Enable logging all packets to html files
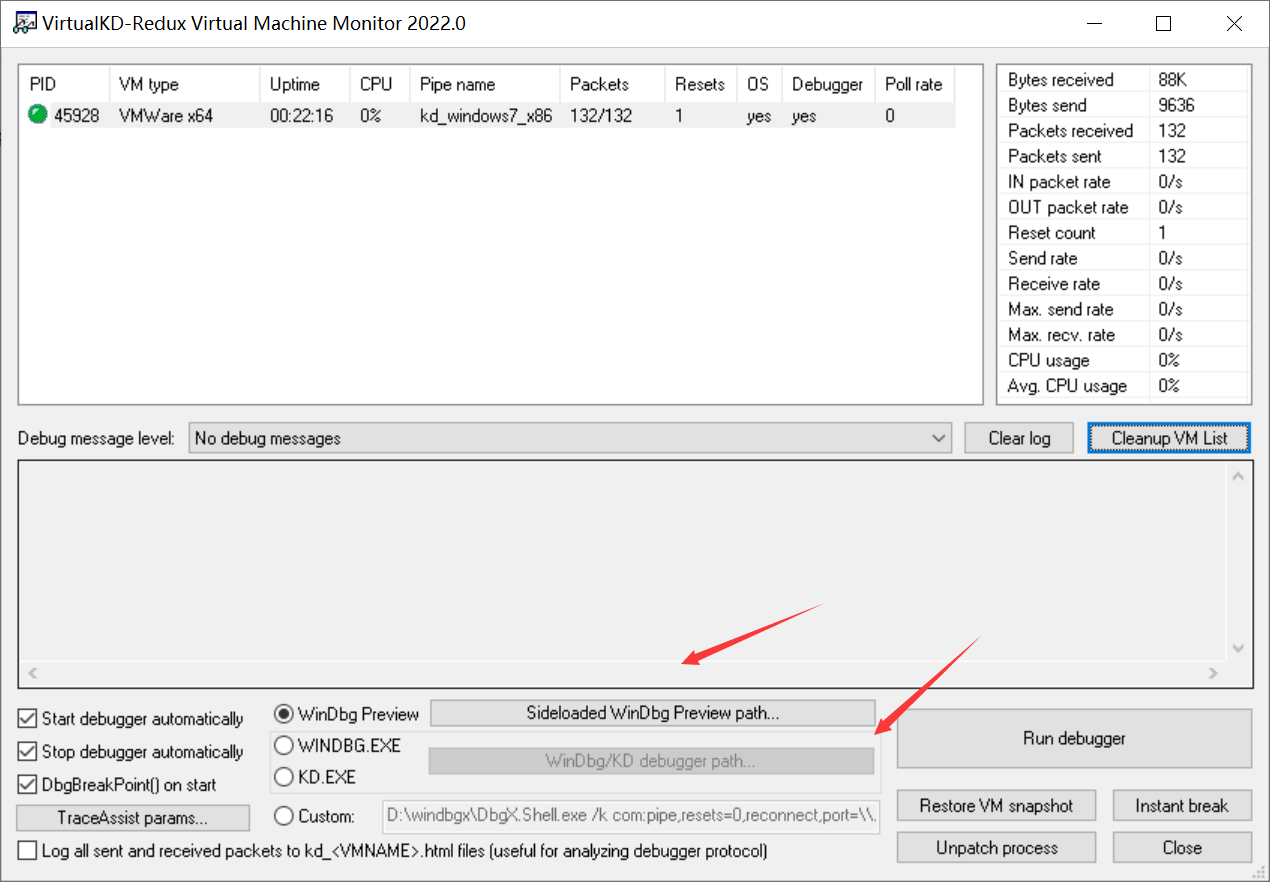Viewport: 1270px width, 882px height. click(x=28, y=851)
